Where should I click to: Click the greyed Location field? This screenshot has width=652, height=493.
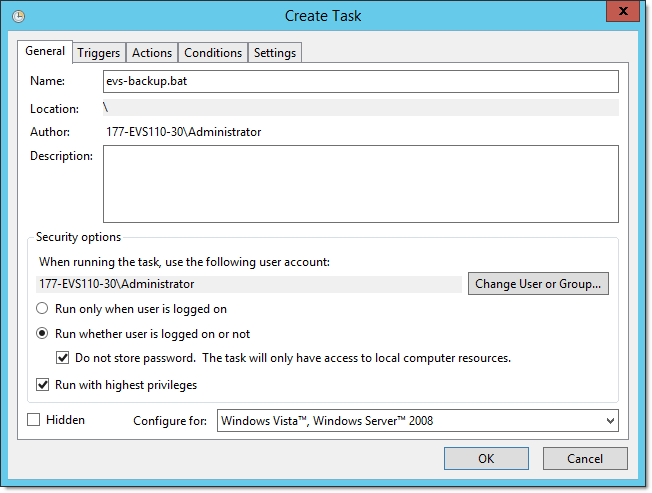pyautogui.click(x=360, y=107)
